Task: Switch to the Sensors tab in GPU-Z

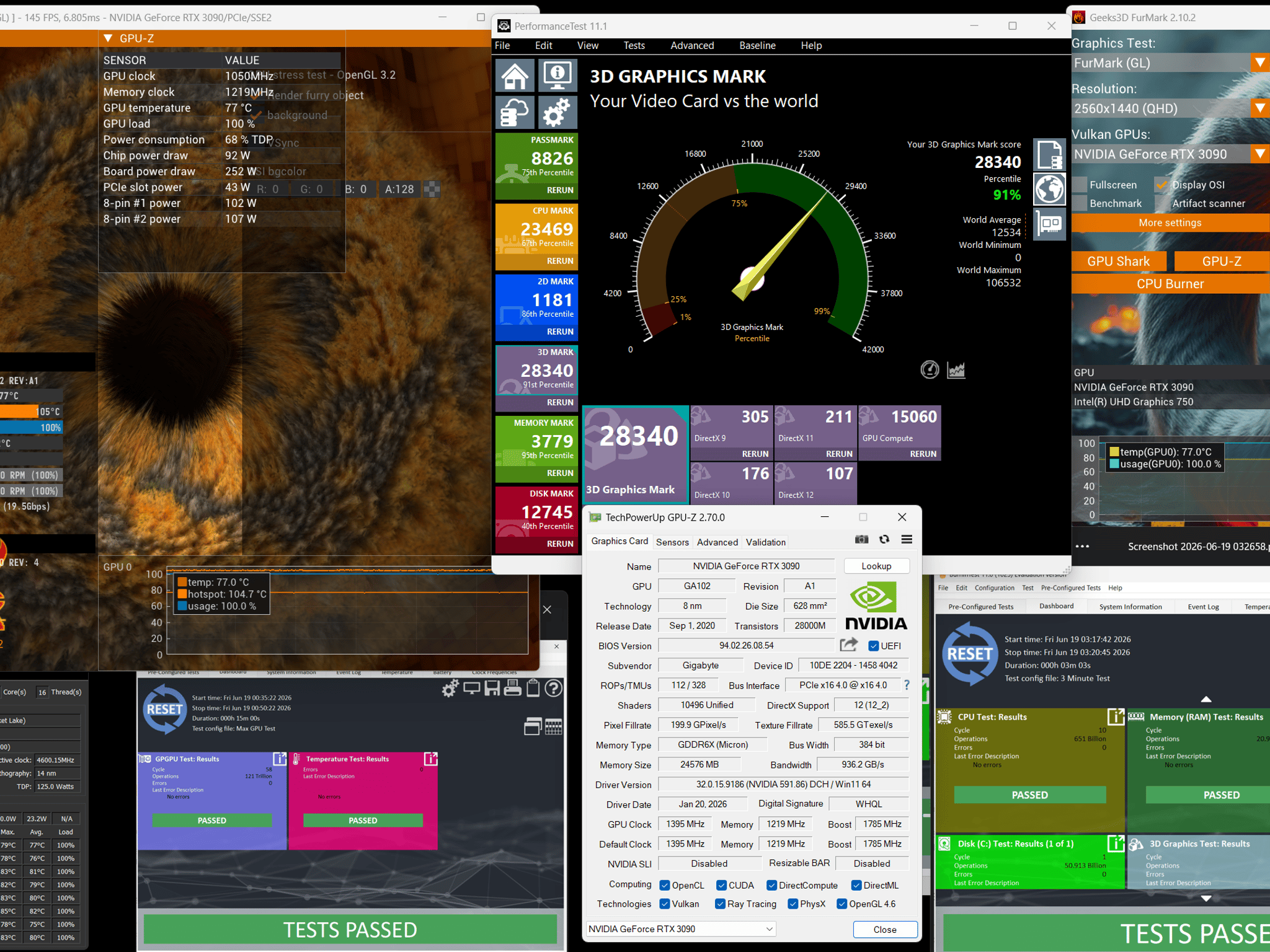Action: 672,542
